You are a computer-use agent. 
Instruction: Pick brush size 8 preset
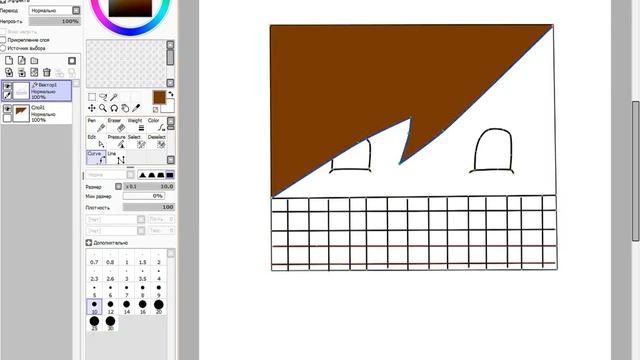tap(142, 291)
